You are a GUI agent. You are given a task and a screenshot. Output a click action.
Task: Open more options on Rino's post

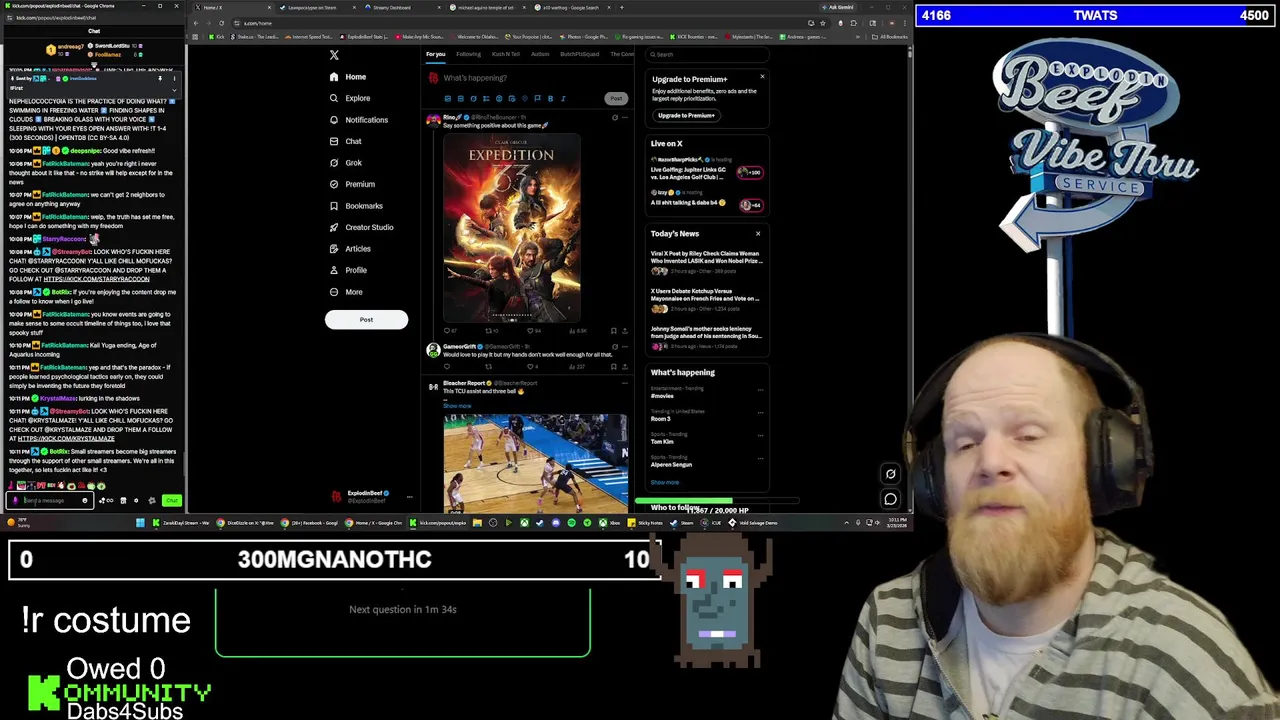625,118
